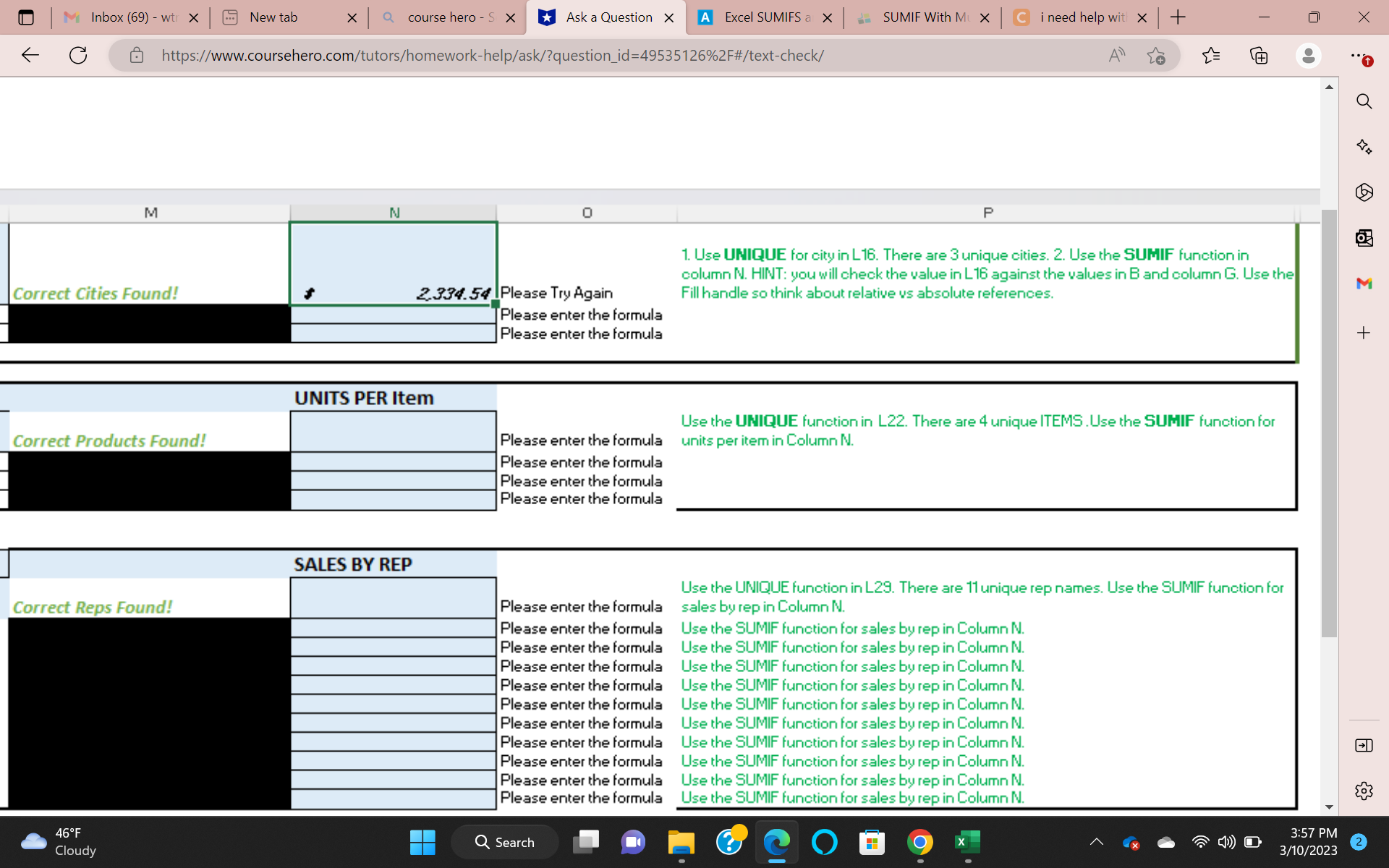Viewport: 1389px width, 868px height.
Task: Open the Ask a Question tab
Action: click(x=606, y=17)
